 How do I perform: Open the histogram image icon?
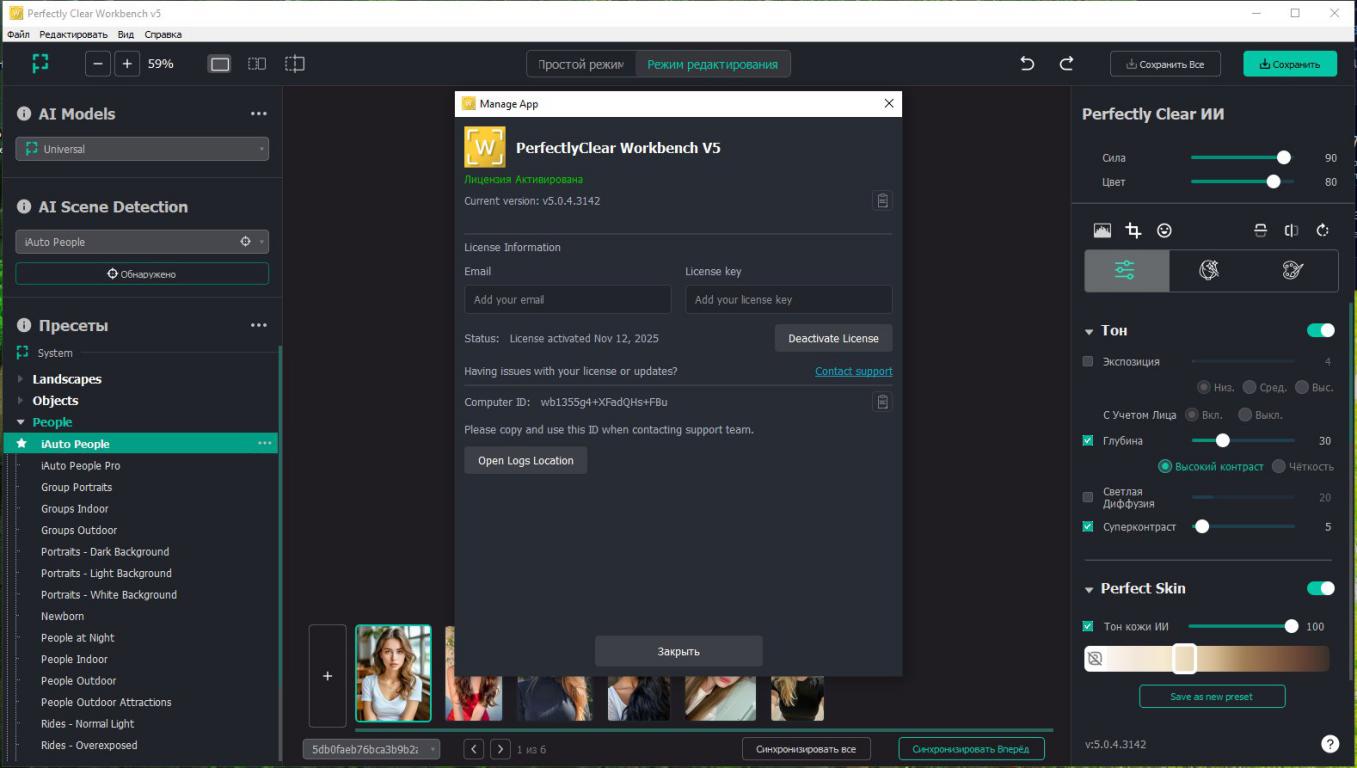click(x=1102, y=231)
